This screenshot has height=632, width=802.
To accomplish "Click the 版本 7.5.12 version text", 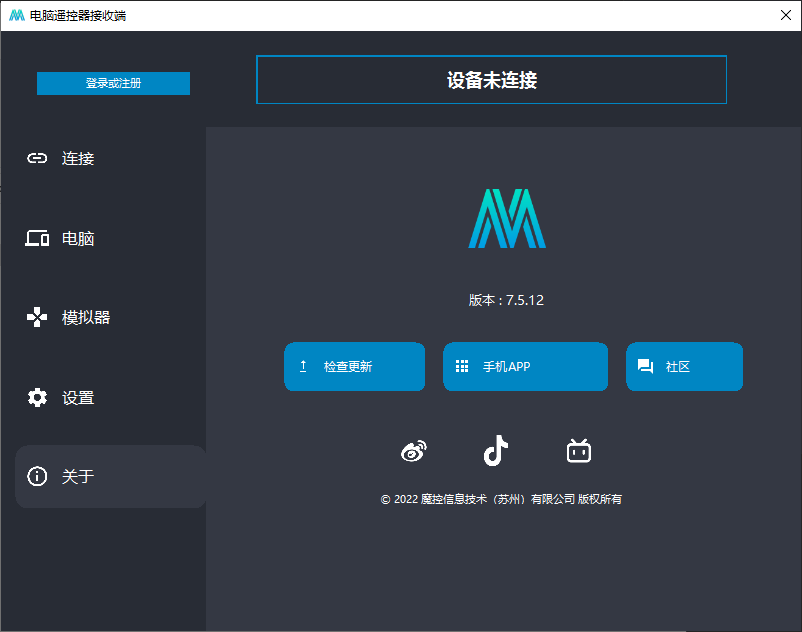I will pos(506,300).
